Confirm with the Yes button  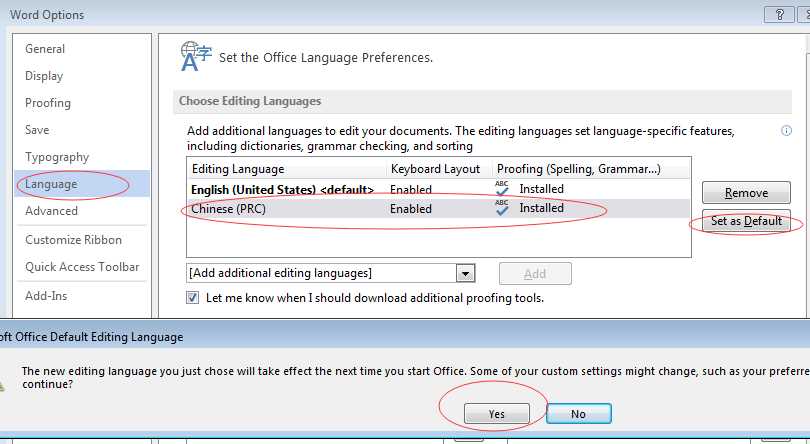pyautogui.click(x=496, y=414)
